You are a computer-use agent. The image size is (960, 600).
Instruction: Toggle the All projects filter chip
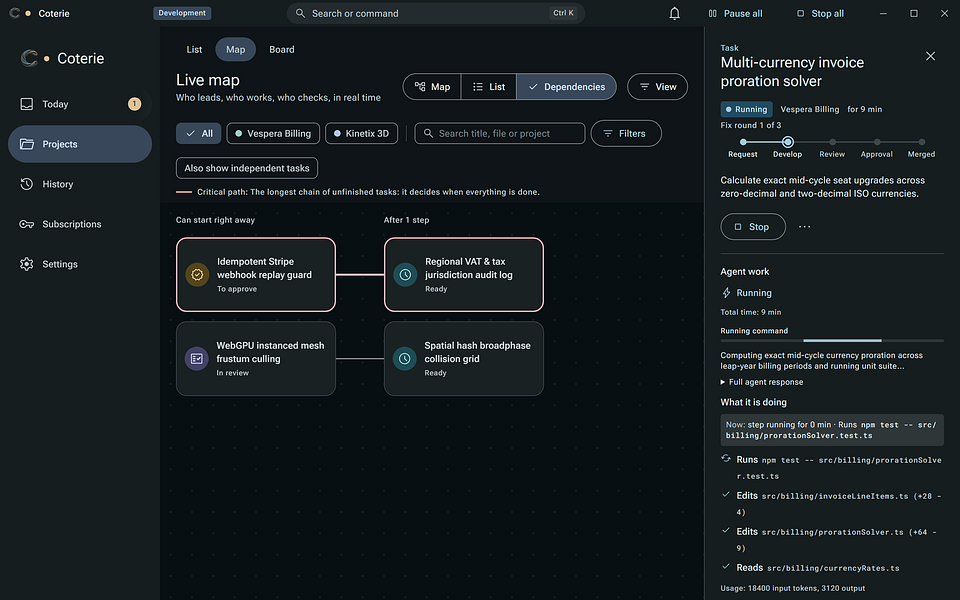198,133
